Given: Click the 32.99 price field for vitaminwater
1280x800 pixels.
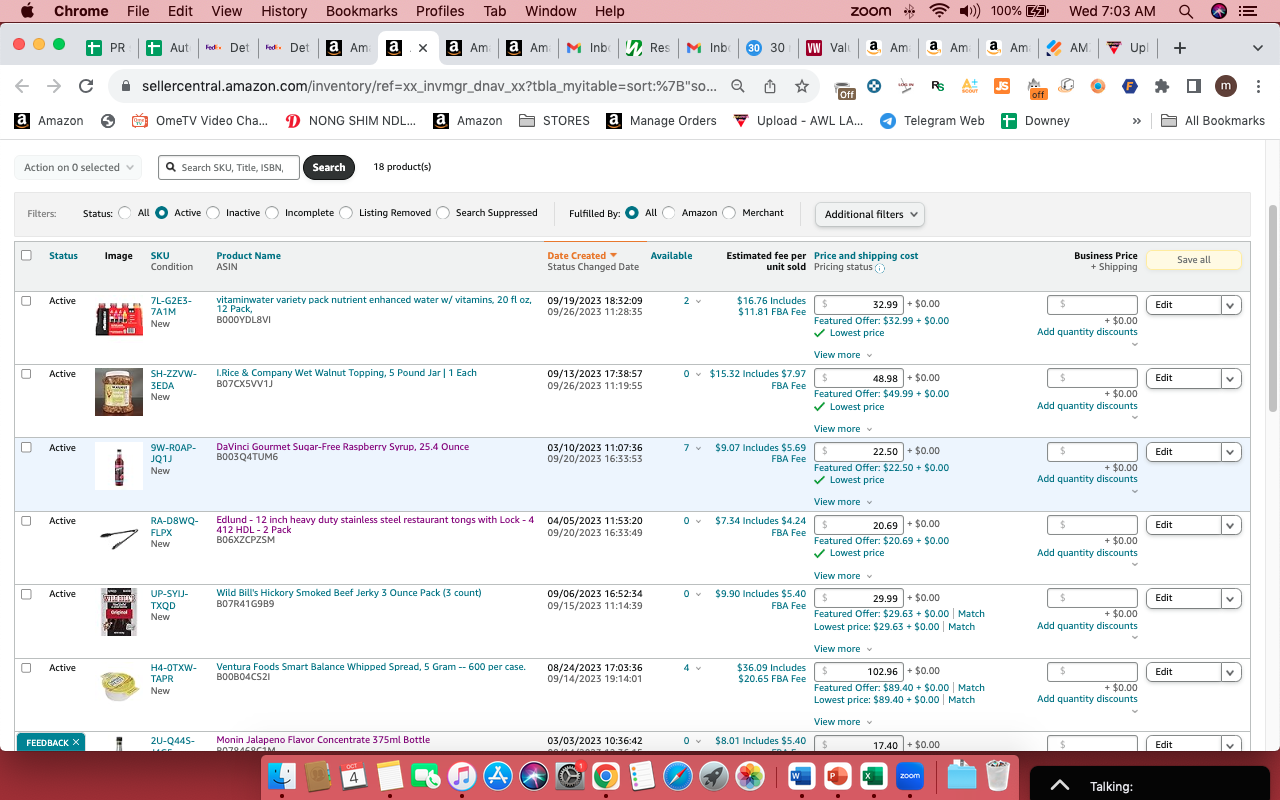Looking at the screenshot, I should (x=860, y=305).
